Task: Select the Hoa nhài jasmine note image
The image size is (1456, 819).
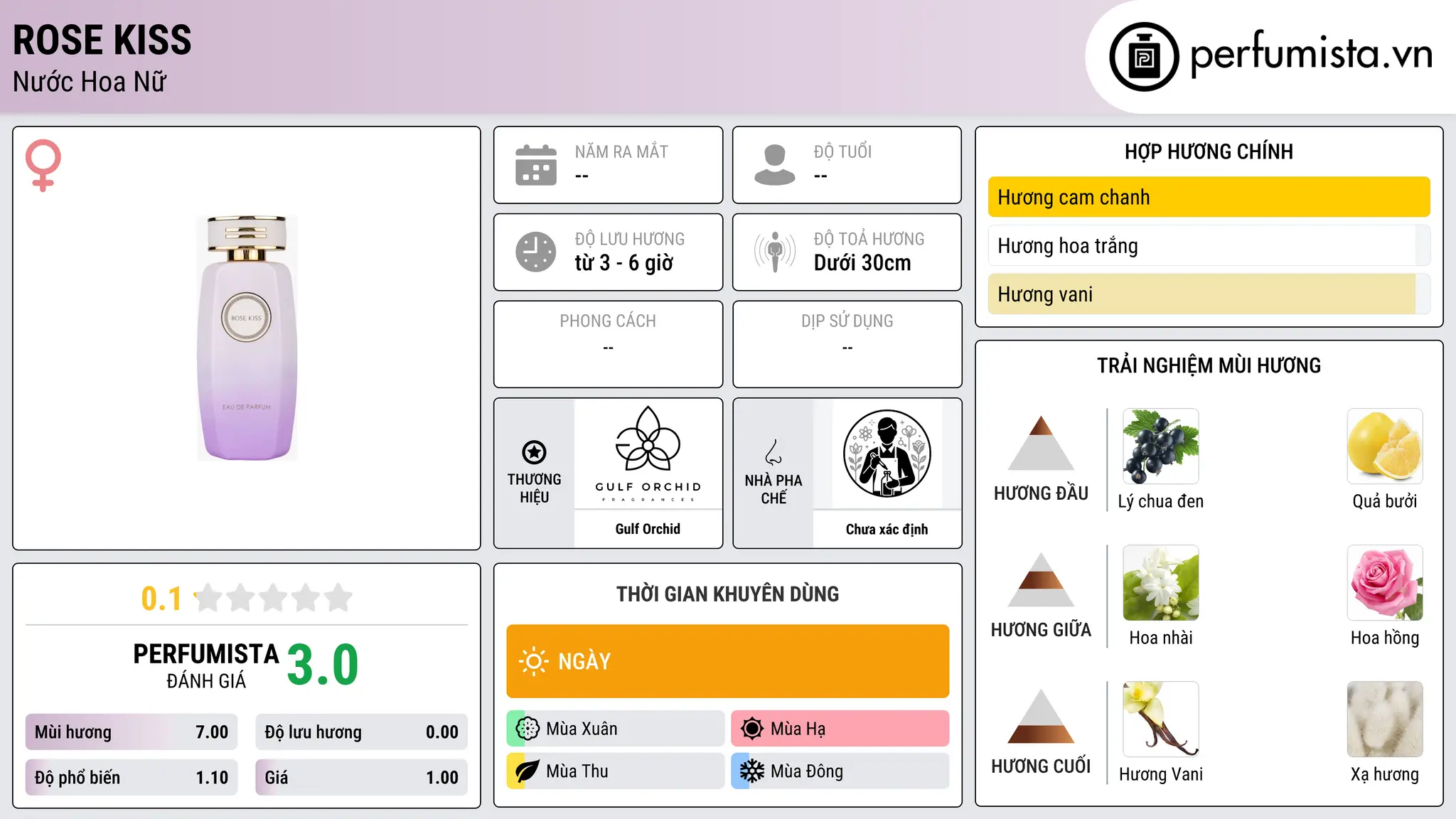Action: (x=1161, y=583)
